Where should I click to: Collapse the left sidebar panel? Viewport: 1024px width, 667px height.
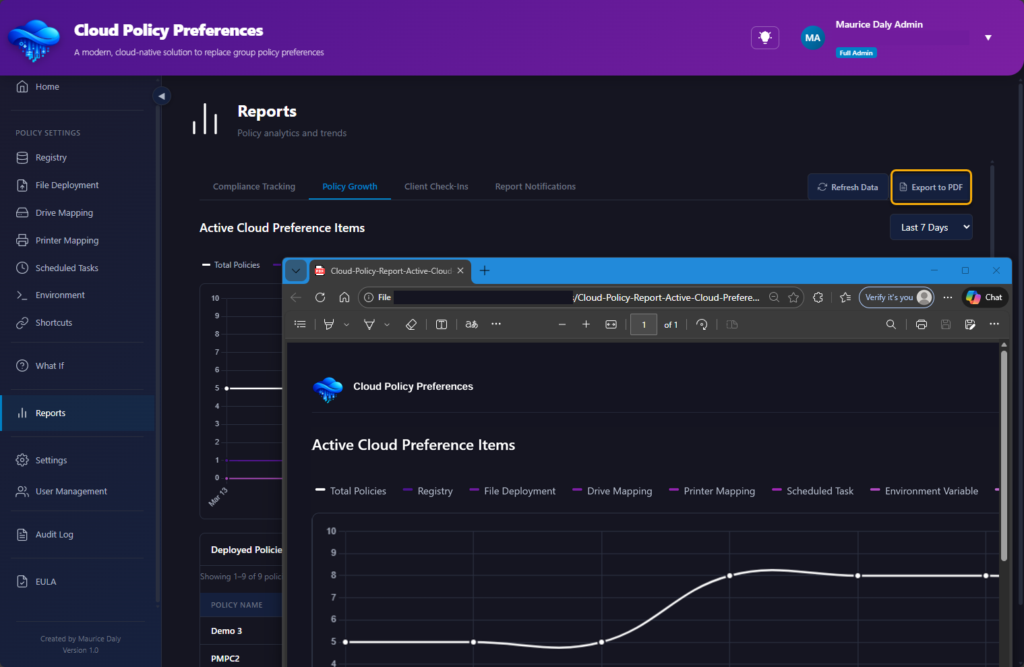pos(161,96)
